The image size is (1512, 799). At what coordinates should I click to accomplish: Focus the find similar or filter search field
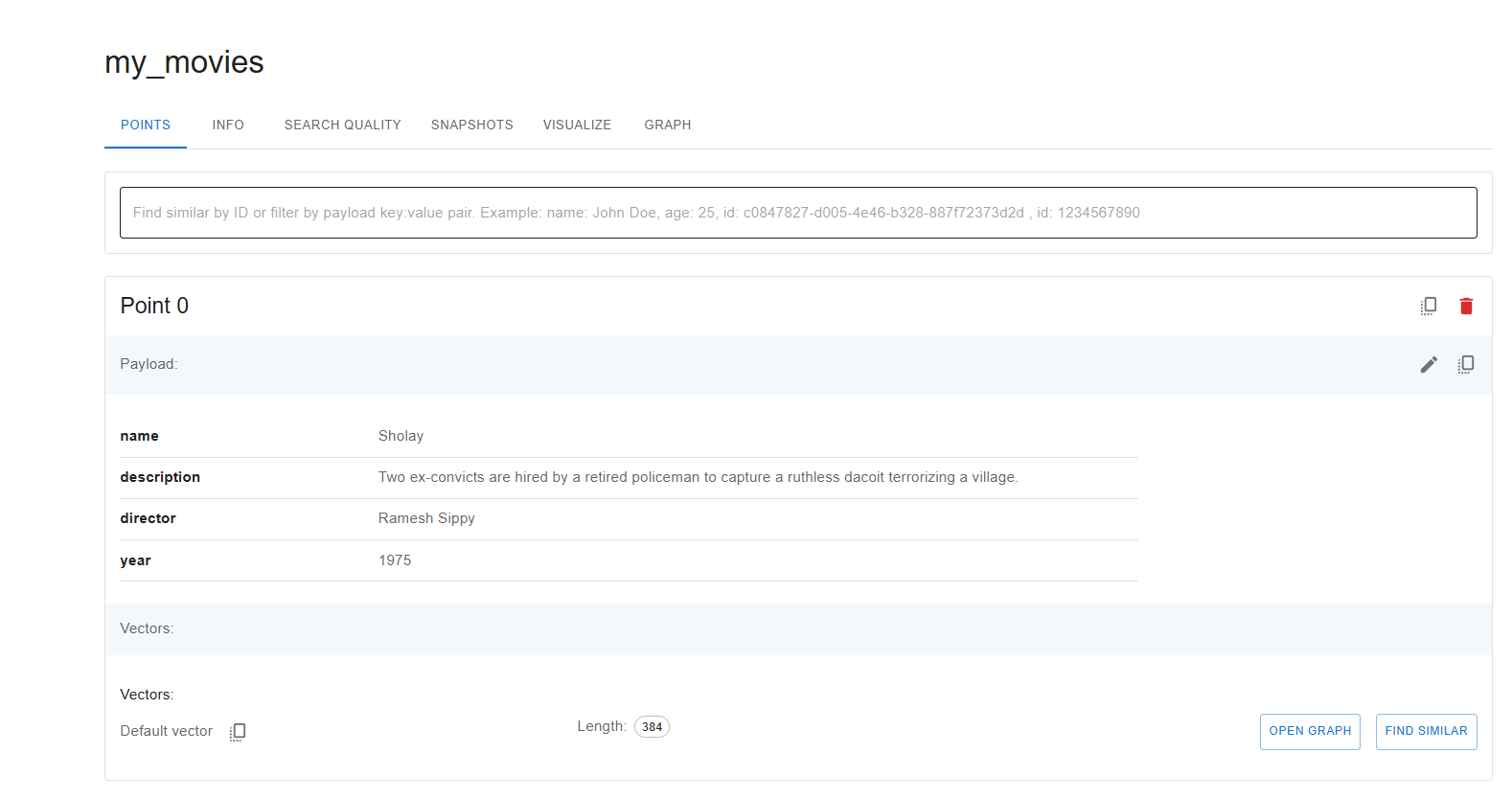(798, 213)
